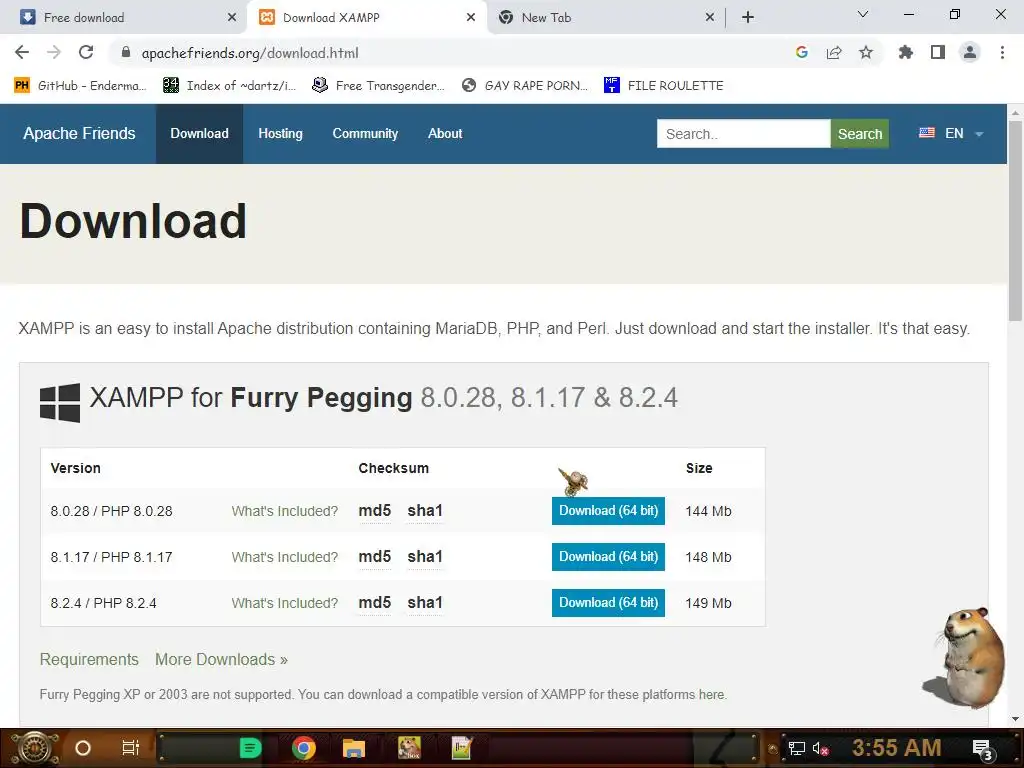The image size is (1024, 768).
Task: Click the Google icon in the address bar
Action: coord(802,52)
